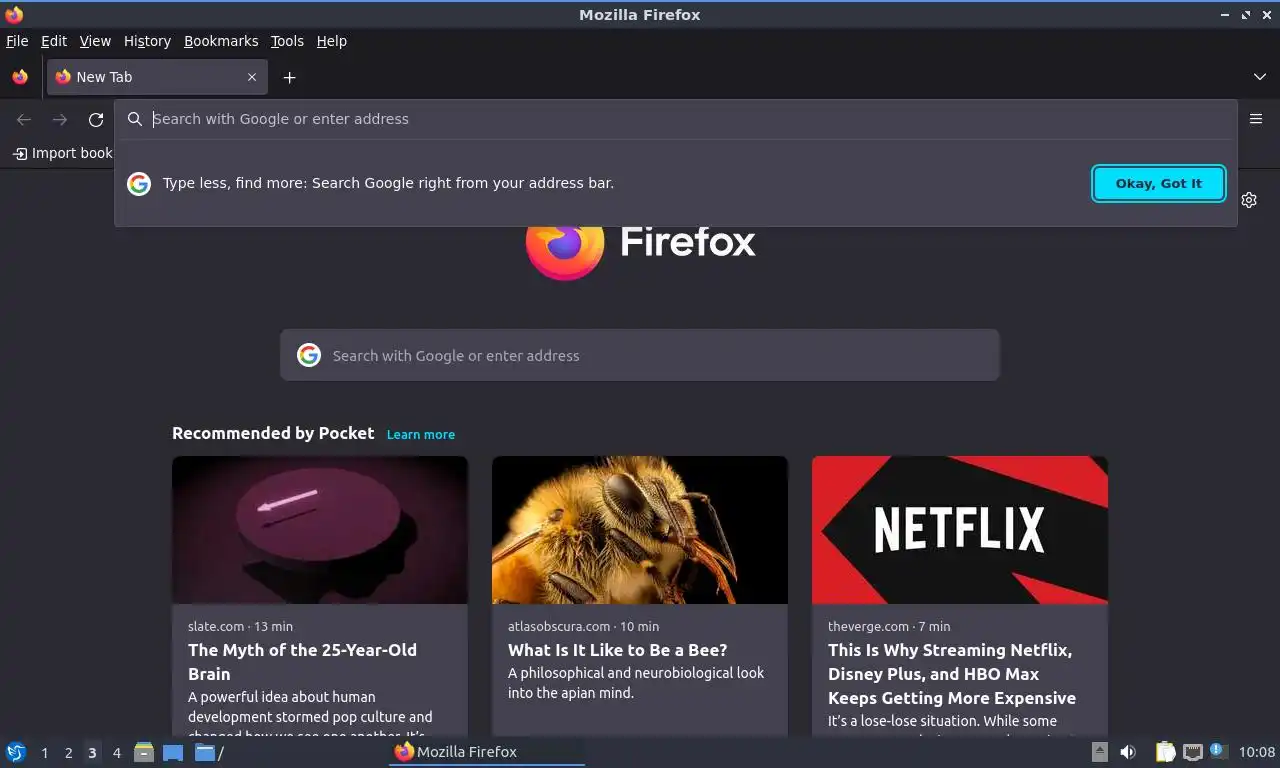The image size is (1280, 768).
Task: Open the View menu
Action: 95,41
